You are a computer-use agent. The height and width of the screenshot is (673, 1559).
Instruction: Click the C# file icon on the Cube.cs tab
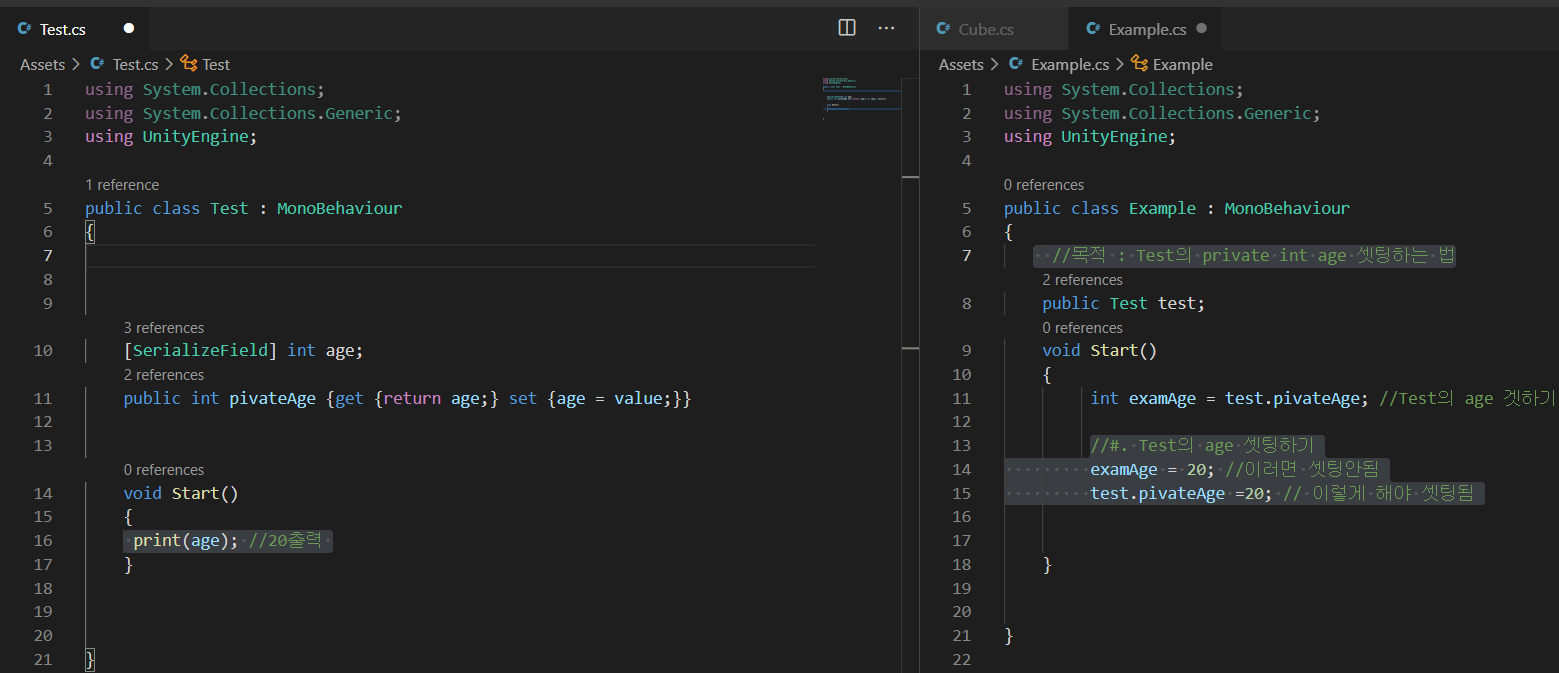click(x=943, y=29)
